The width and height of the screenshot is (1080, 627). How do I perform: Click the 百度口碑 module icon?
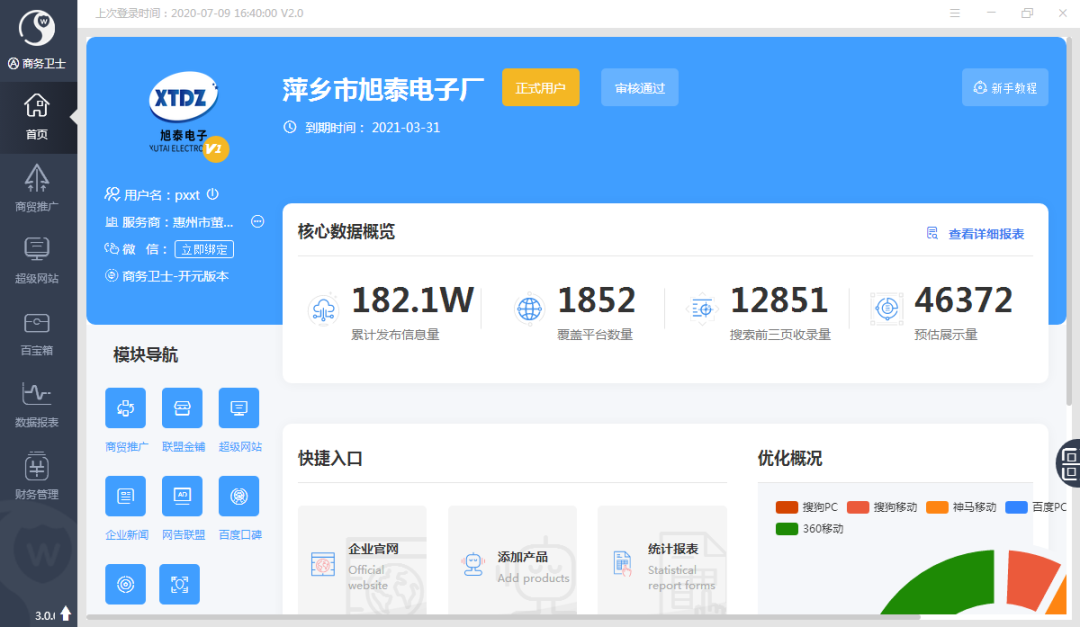coord(239,496)
